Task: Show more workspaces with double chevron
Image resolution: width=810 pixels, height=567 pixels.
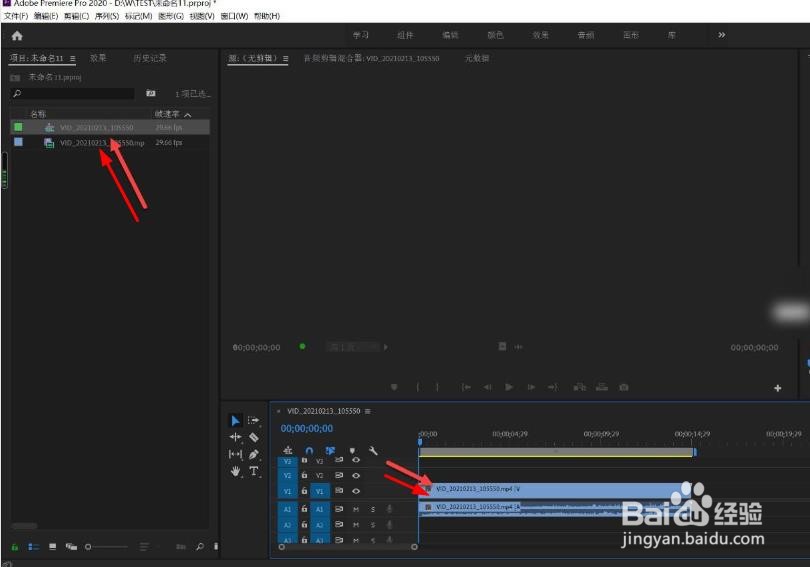Action: (x=721, y=35)
